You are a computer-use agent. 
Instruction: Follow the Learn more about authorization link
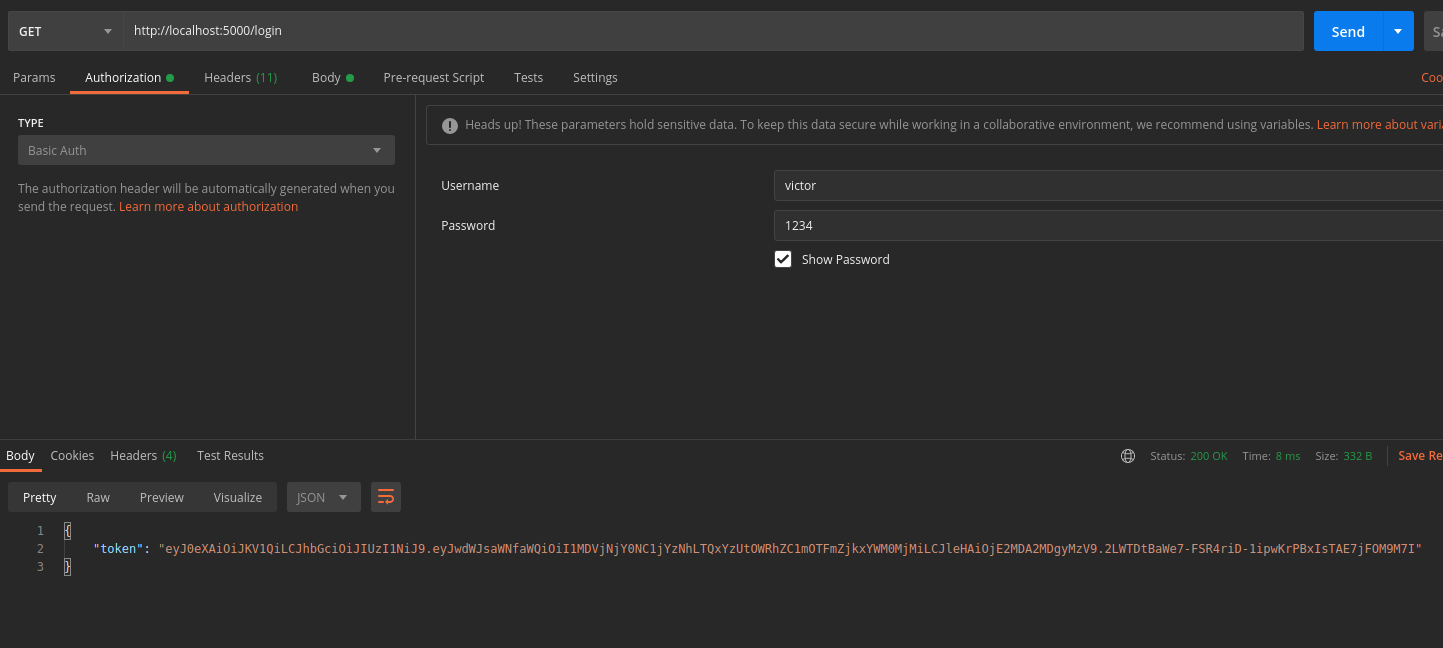(208, 207)
